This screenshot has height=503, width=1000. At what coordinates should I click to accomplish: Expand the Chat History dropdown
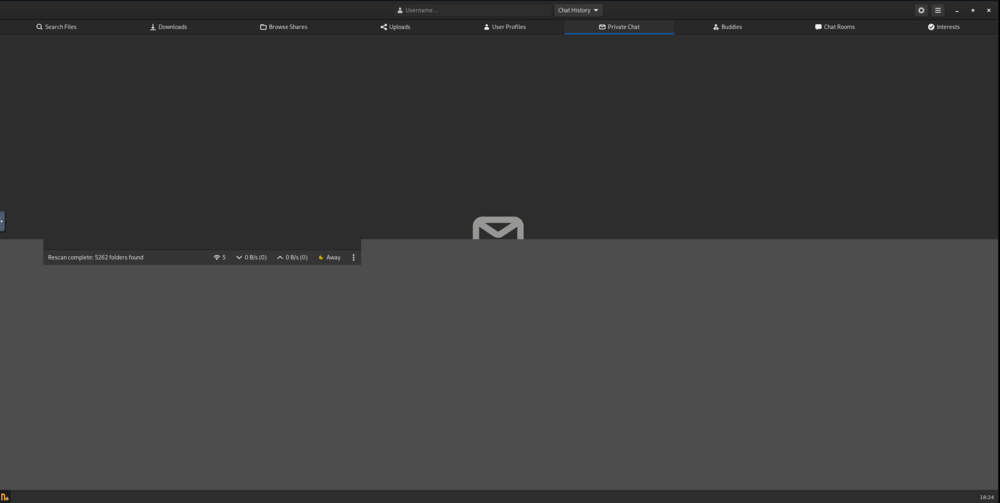(578, 10)
